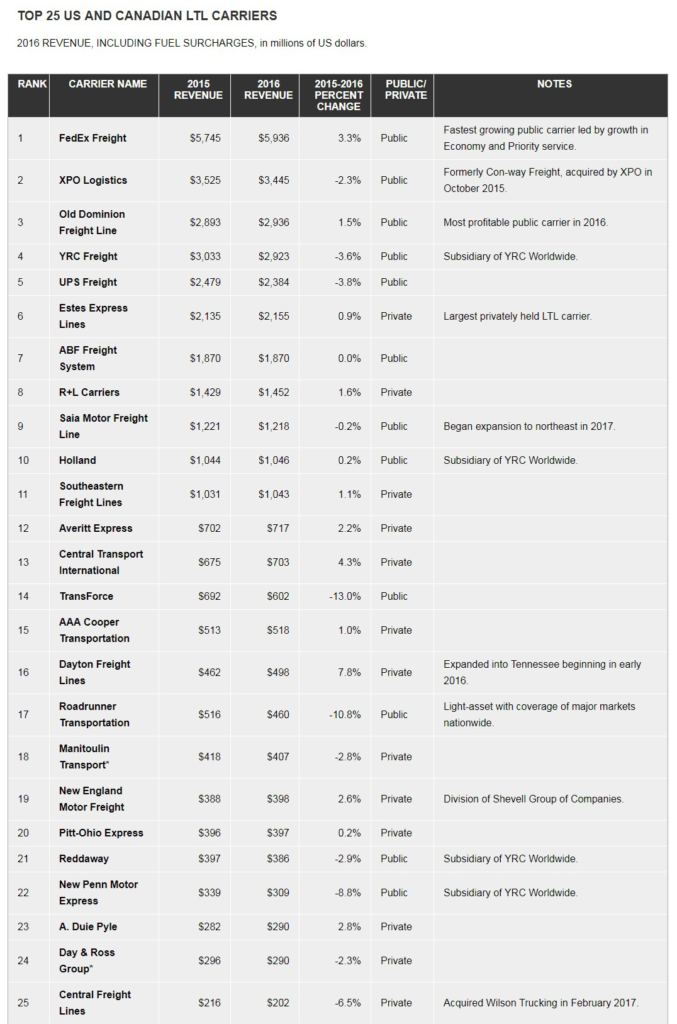Select the TransForce carrier name
The width and height of the screenshot is (677, 1024).
tap(86, 596)
